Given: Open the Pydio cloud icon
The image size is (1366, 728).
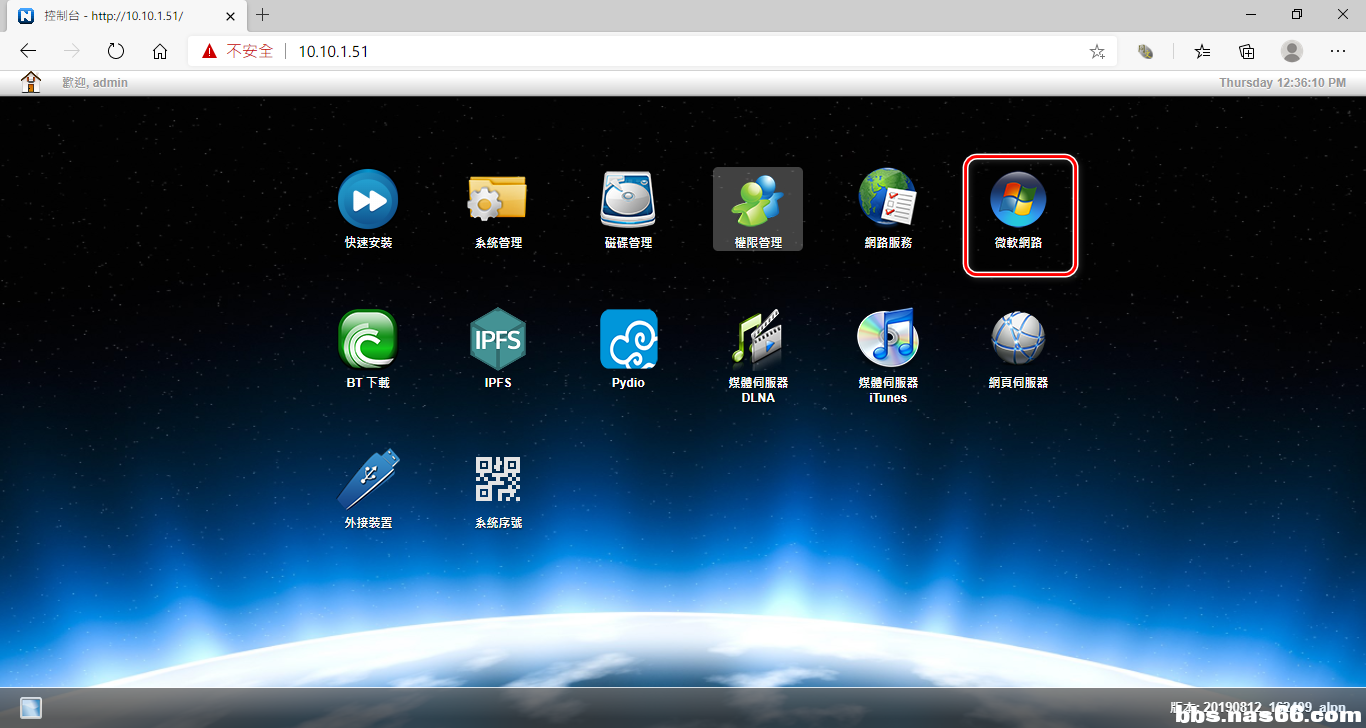Looking at the screenshot, I should (628, 339).
